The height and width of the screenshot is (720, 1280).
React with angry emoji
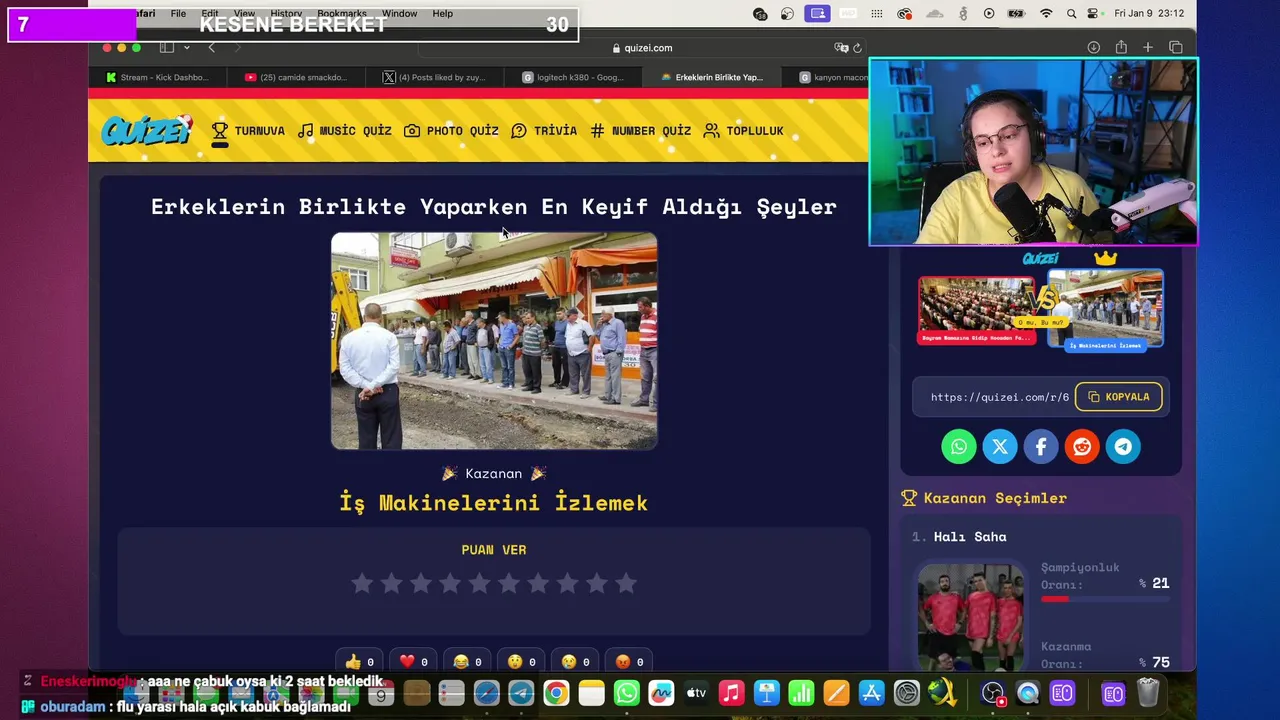pos(629,661)
